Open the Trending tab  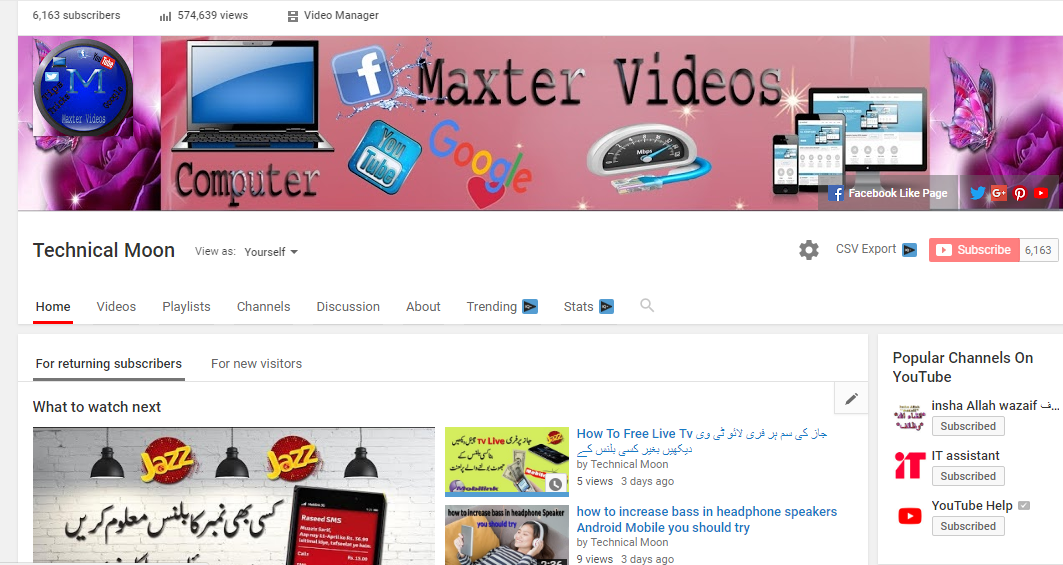point(502,307)
